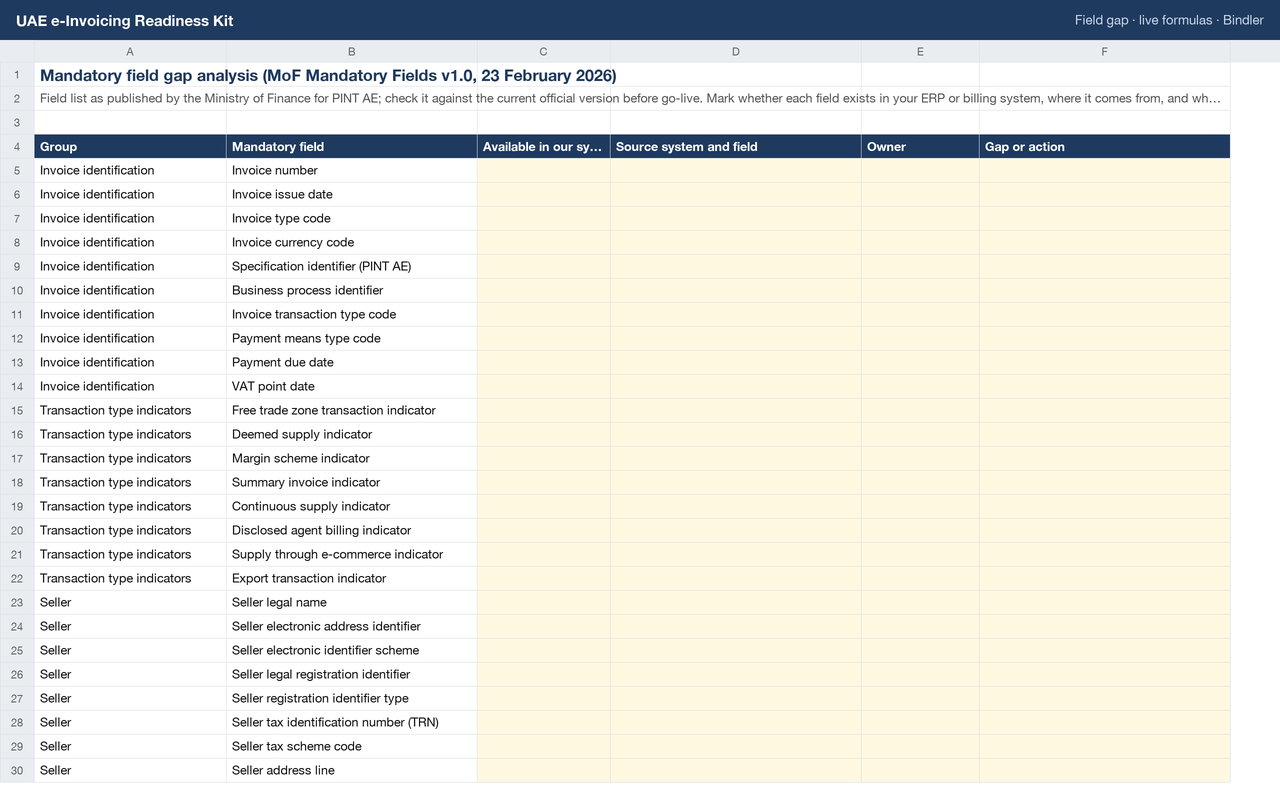The width and height of the screenshot is (1280, 790).
Task: Click the 'Group' header cell
Action: tap(130, 146)
